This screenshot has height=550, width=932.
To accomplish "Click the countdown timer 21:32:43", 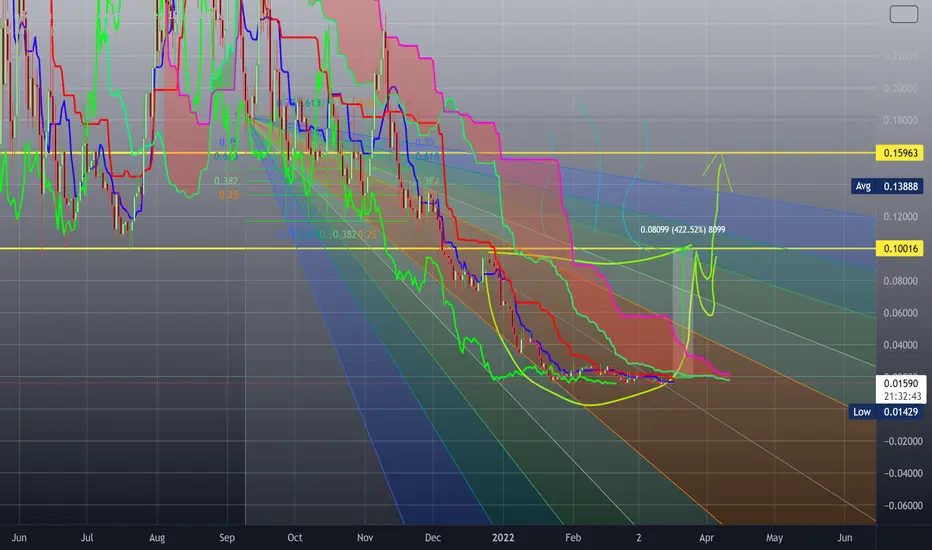I will 902,396.
